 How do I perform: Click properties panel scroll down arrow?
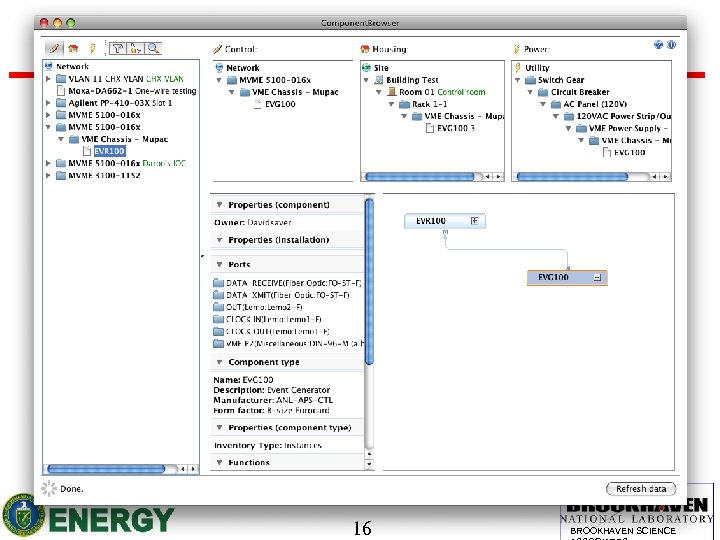coord(369,465)
